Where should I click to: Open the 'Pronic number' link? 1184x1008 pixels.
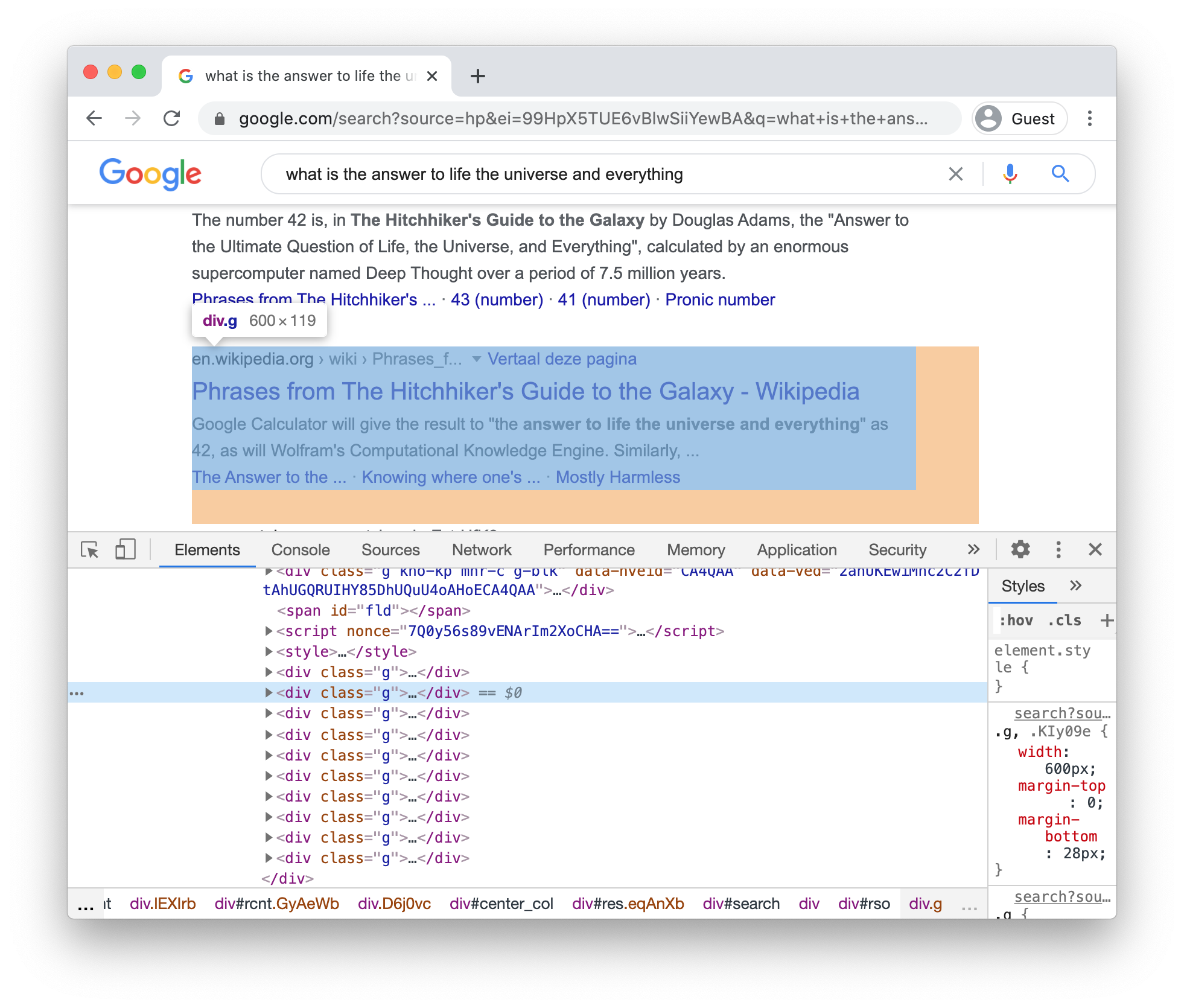720,299
